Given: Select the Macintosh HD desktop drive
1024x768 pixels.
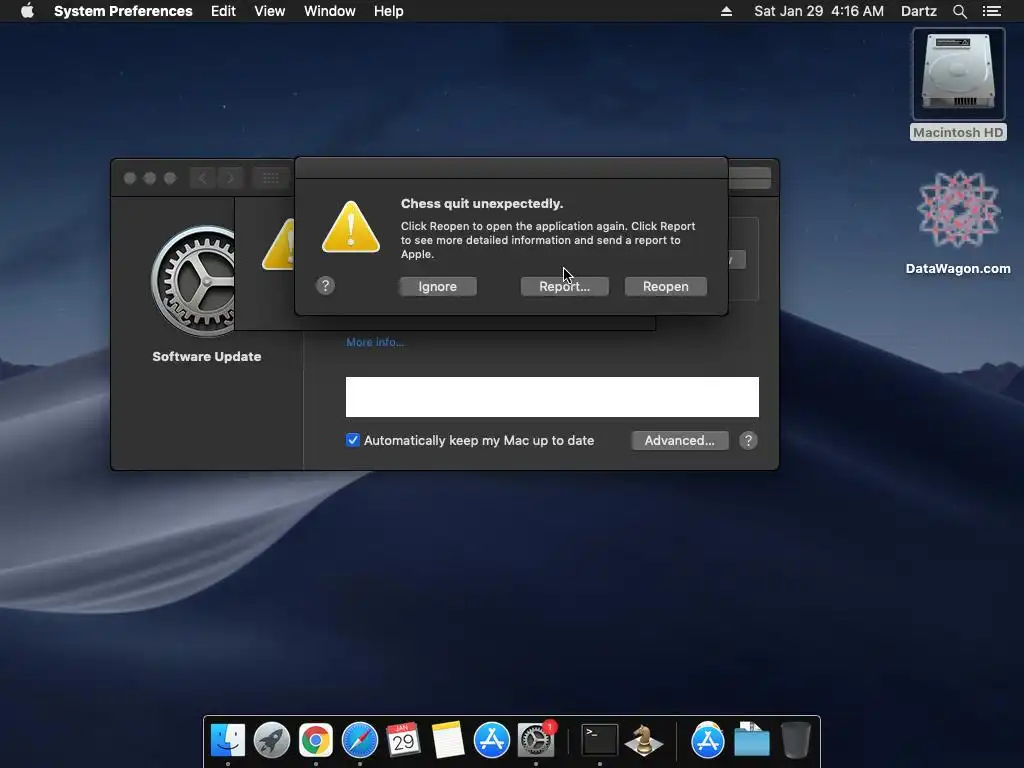Looking at the screenshot, I should (958, 85).
